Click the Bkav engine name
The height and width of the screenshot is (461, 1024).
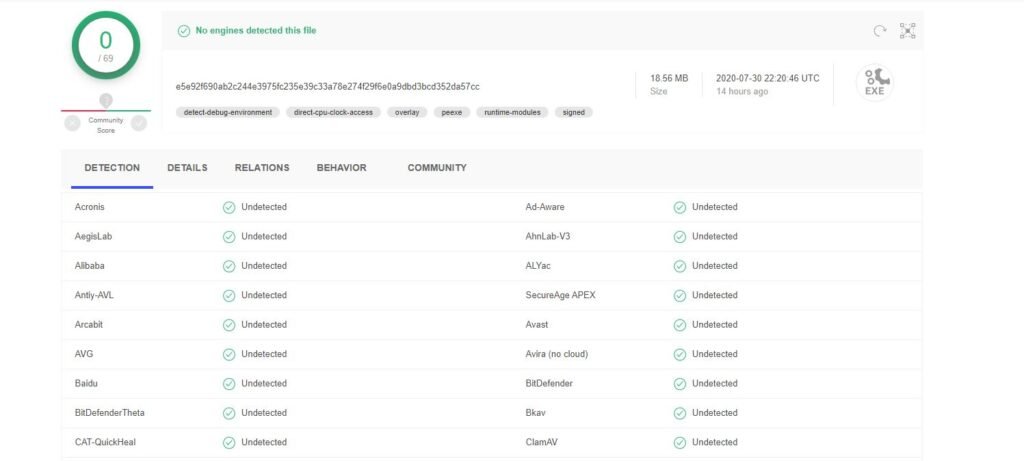[535, 413]
